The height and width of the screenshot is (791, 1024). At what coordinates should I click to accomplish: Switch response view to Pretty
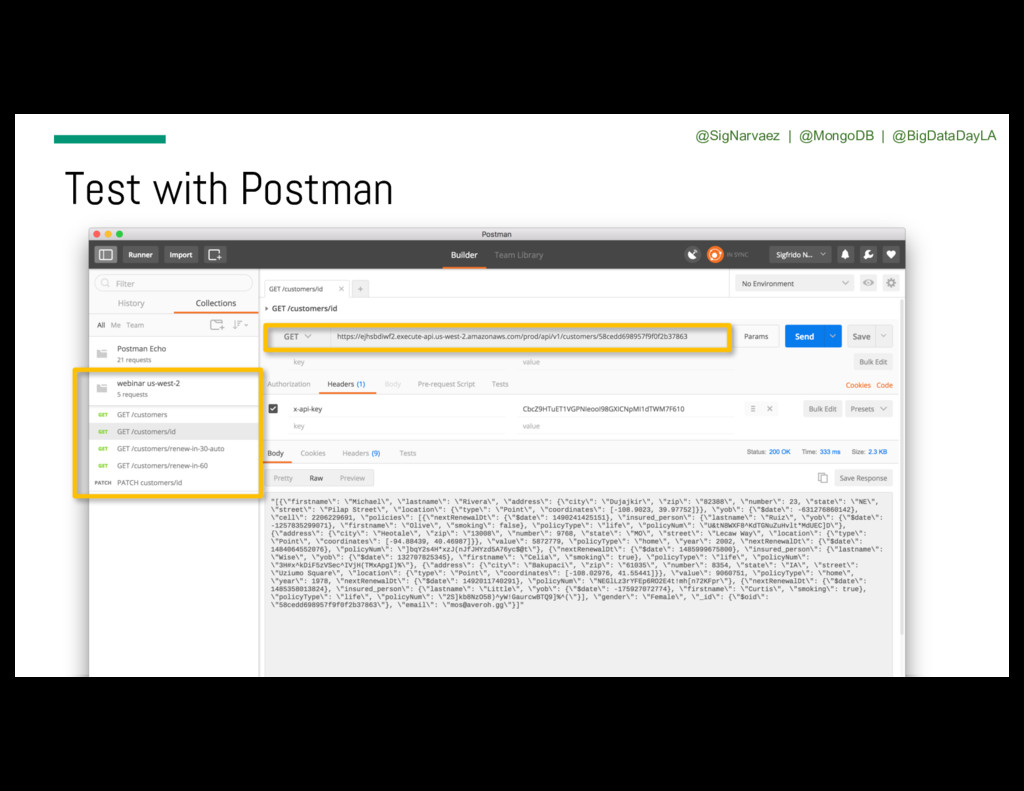pos(283,478)
